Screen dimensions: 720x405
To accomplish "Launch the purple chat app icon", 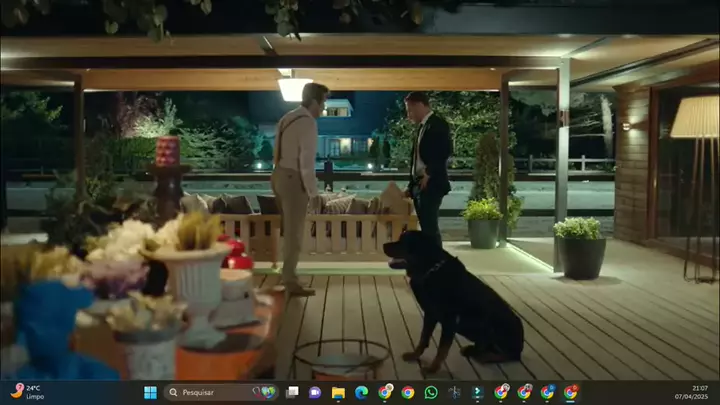I will [x=315, y=392].
